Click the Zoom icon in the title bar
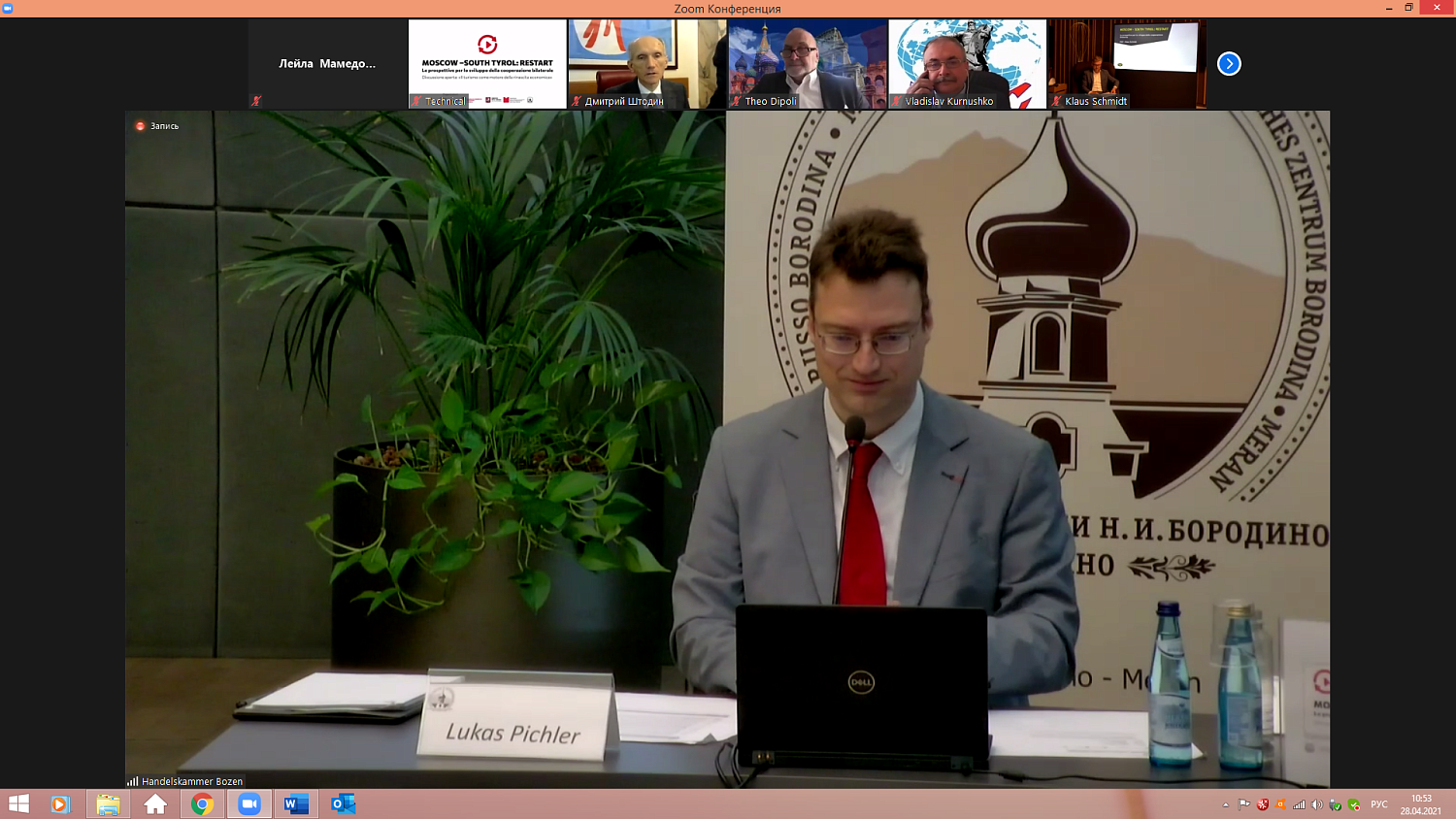This screenshot has height=819, width=1456. click(x=8, y=8)
